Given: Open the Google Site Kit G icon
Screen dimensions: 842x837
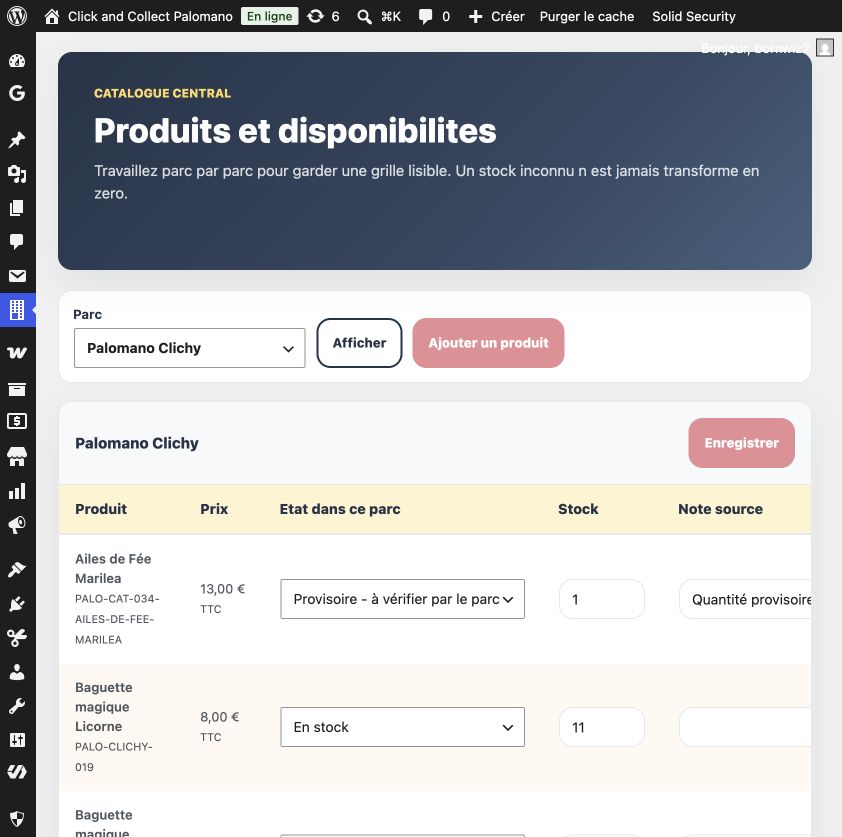Looking at the screenshot, I should coord(17,93).
